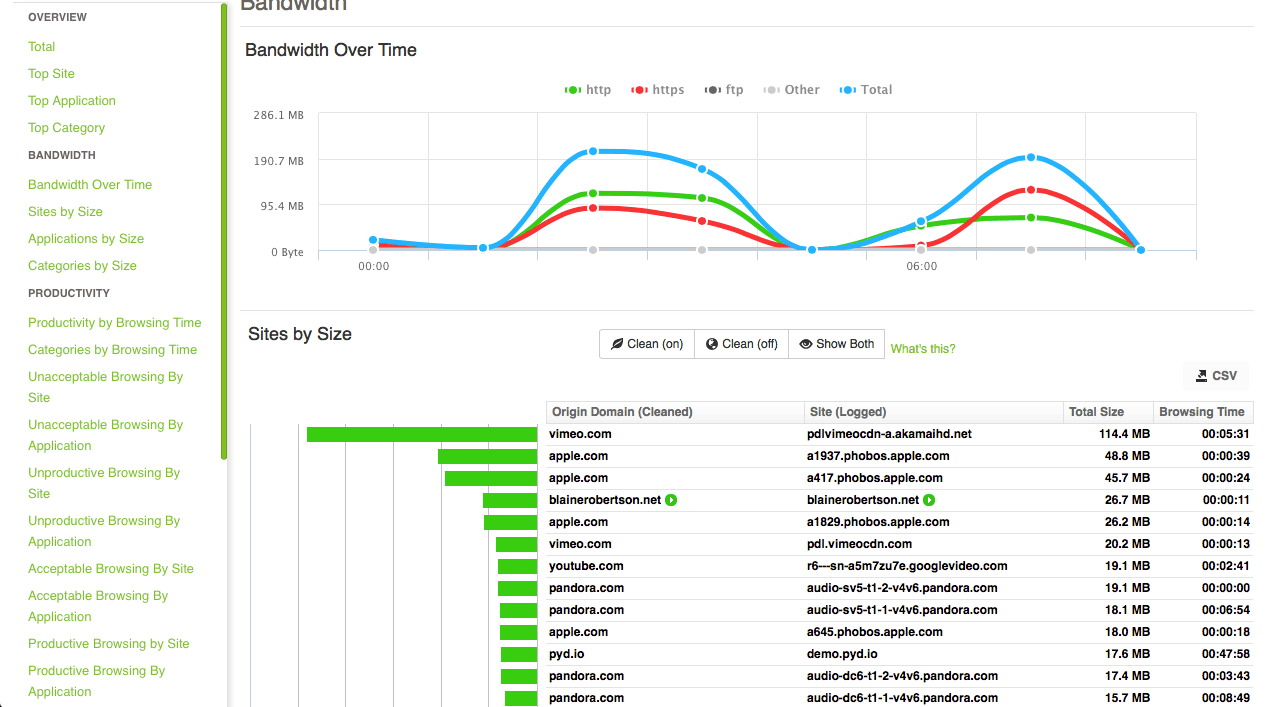Open Productivity by Browsing Time
1274x707 pixels.
tap(115, 323)
